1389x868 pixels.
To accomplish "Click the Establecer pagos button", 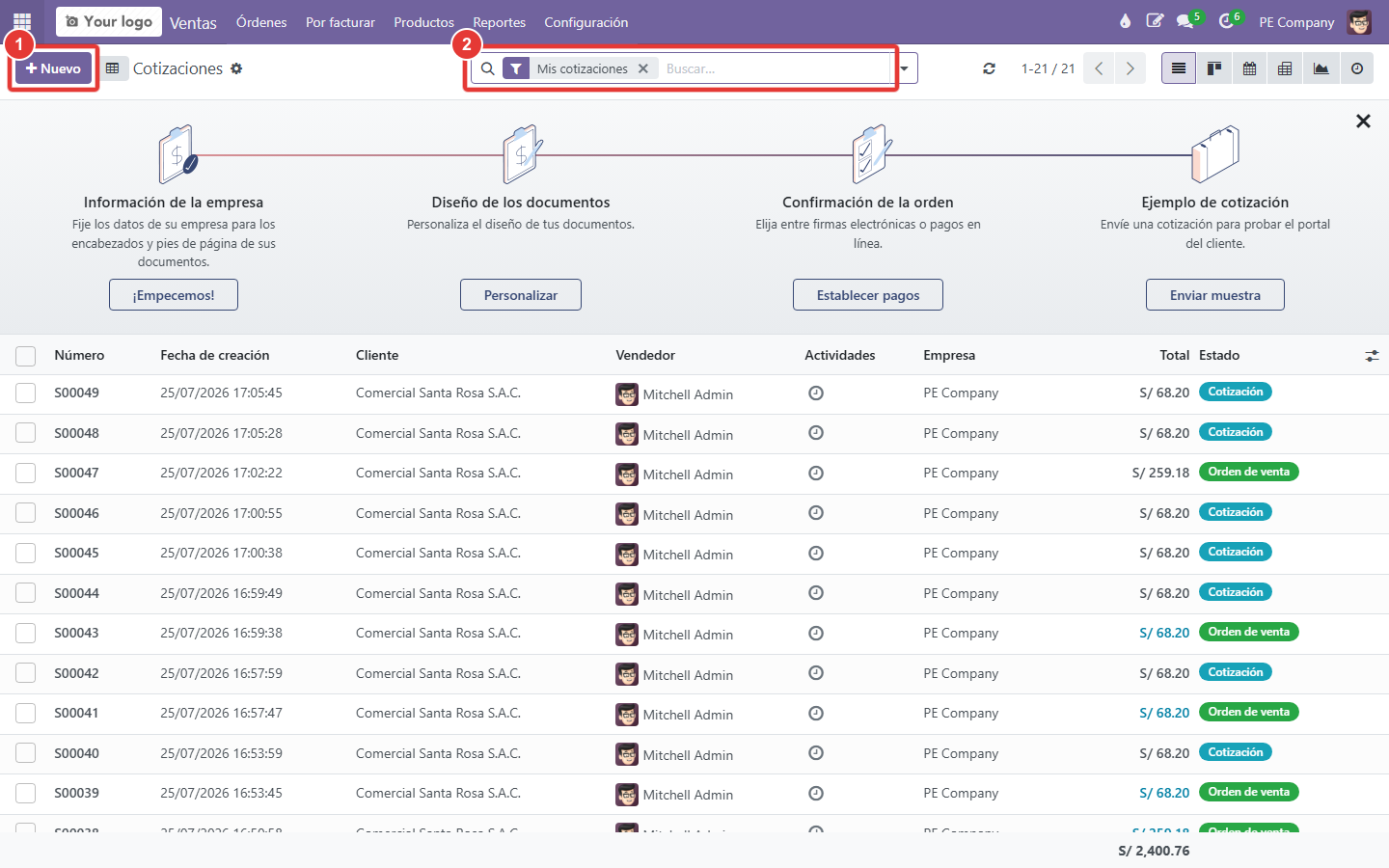I will [x=868, y=295].
